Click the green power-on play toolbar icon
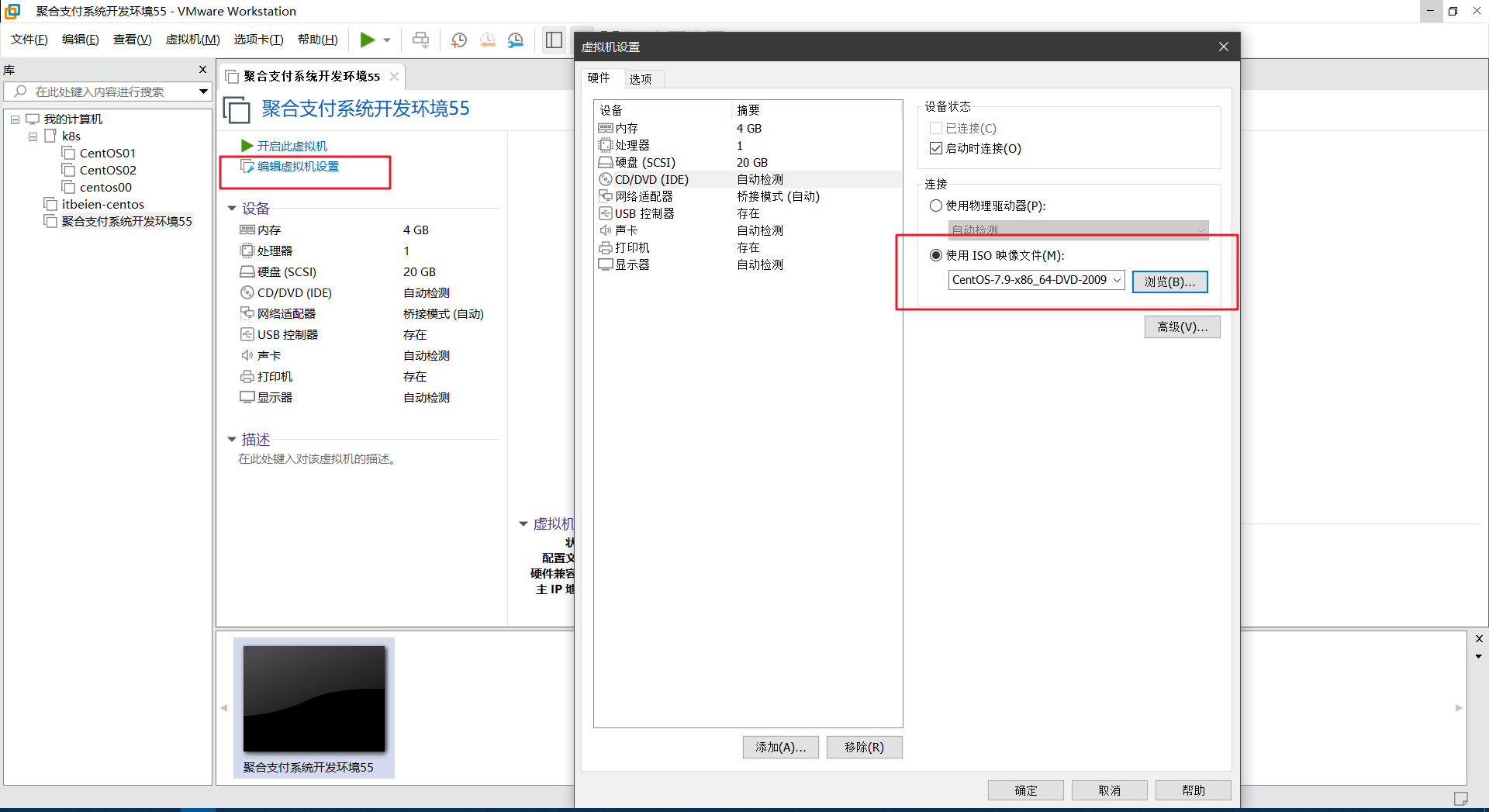Screen dimensions: 1489x812 click(x=368, y=40)
